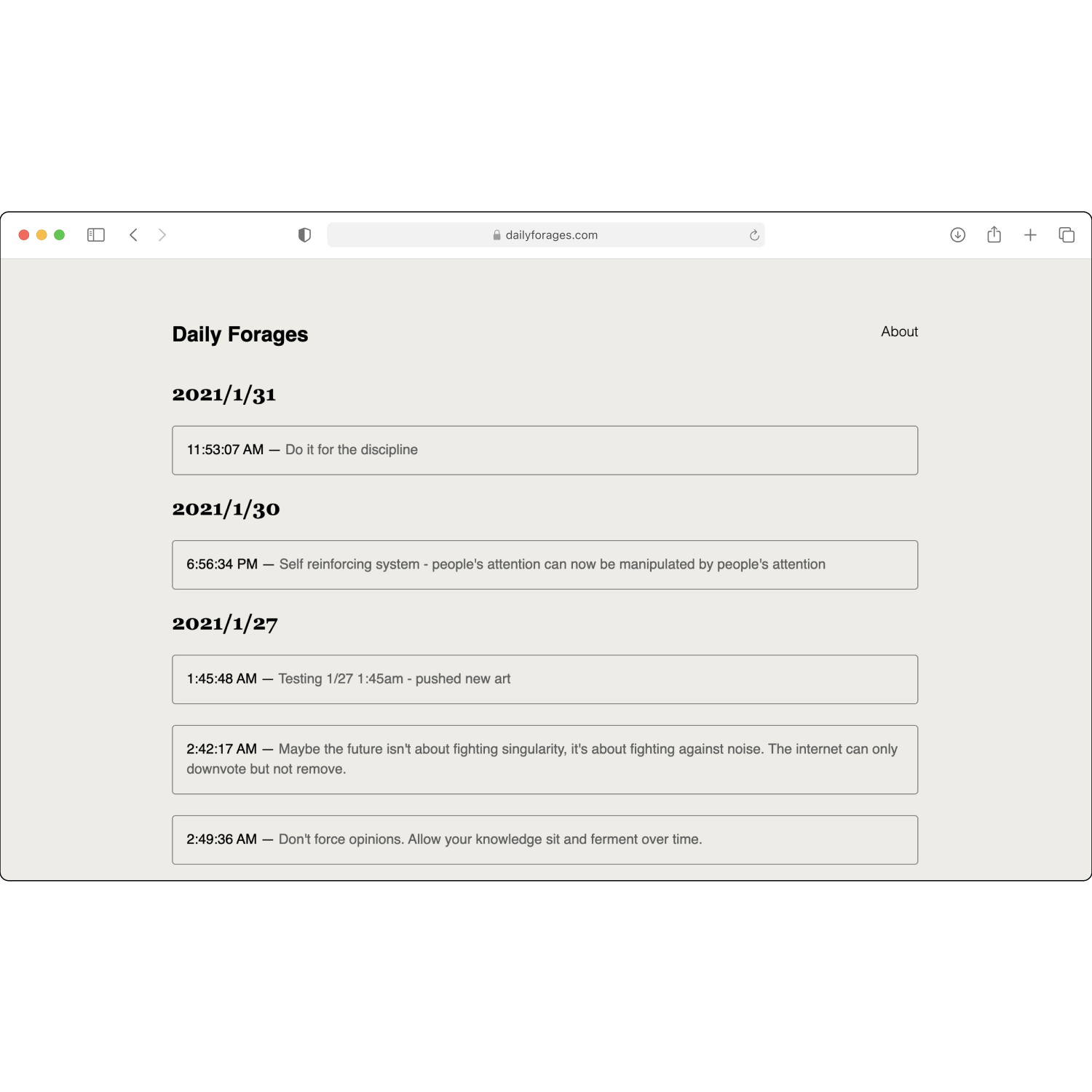Enter full screen with the green button

click(x=60, y=235)
